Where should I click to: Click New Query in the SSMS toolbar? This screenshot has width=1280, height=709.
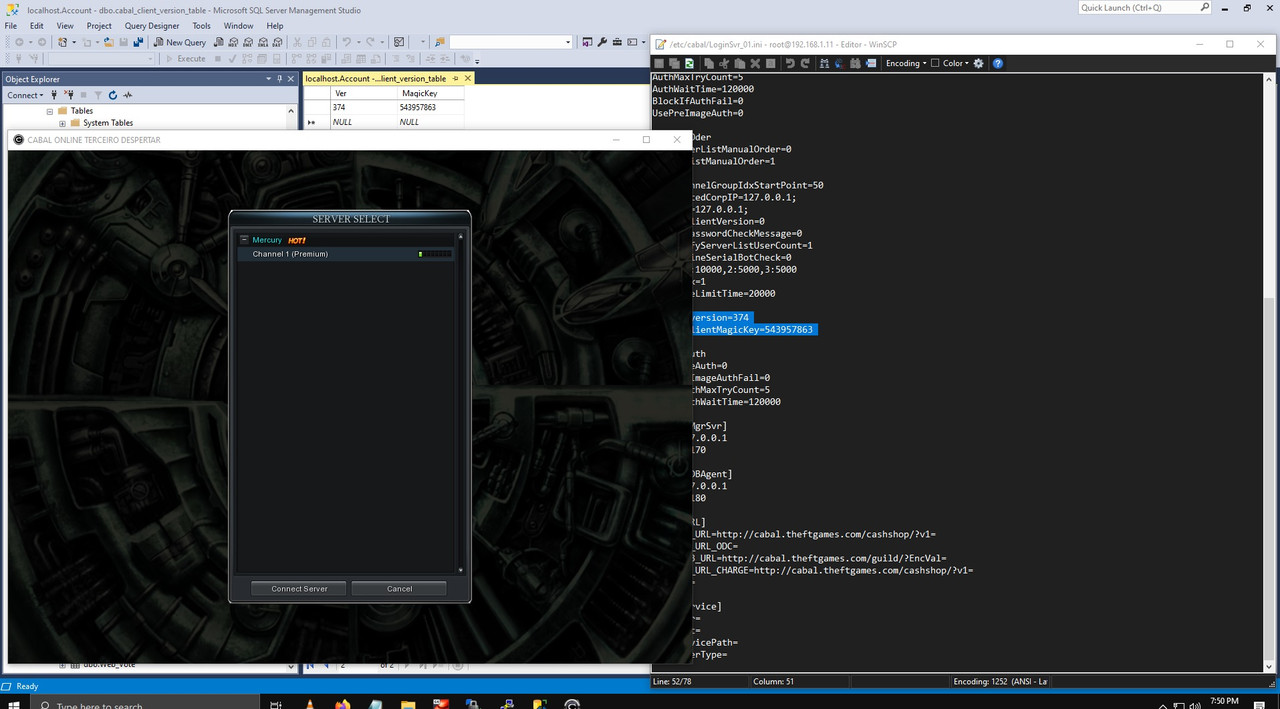click(x=180, y=42)
